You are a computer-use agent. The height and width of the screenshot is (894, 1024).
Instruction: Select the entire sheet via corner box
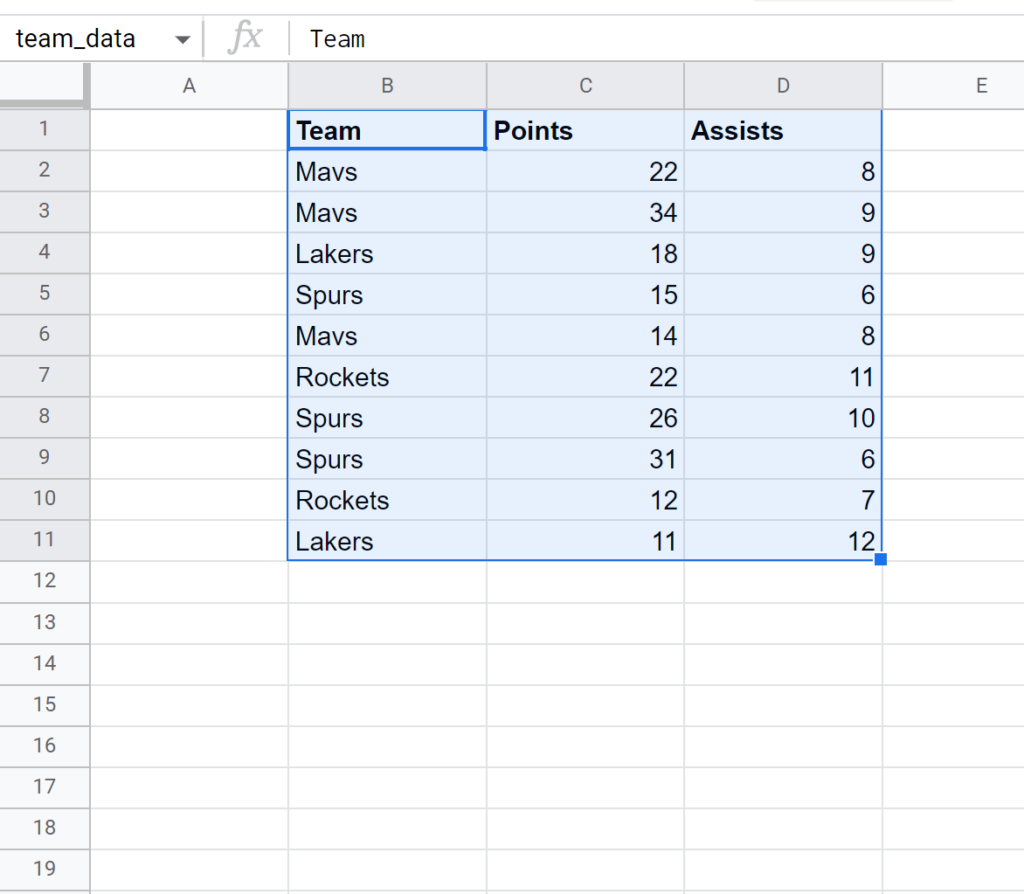coord(44,86)
